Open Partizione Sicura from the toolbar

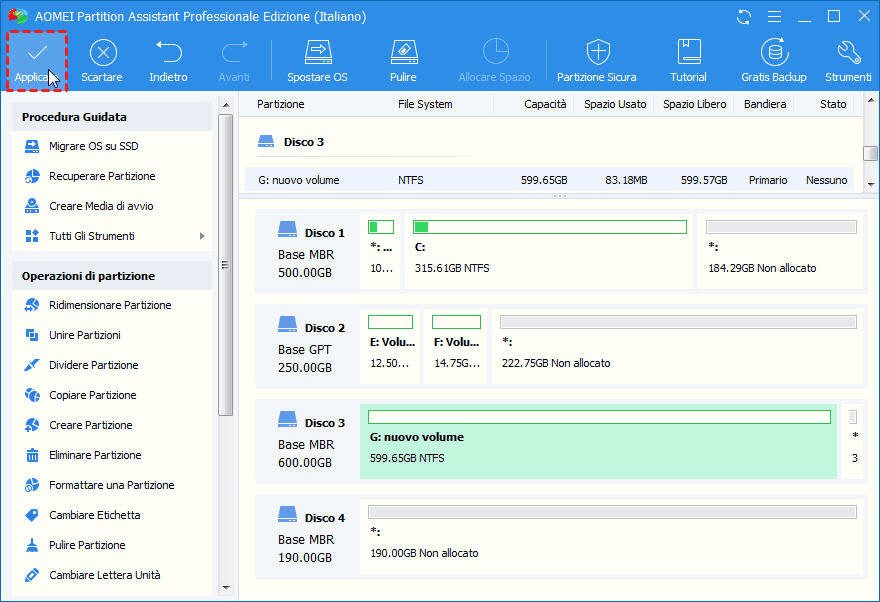tap(597, 56)
